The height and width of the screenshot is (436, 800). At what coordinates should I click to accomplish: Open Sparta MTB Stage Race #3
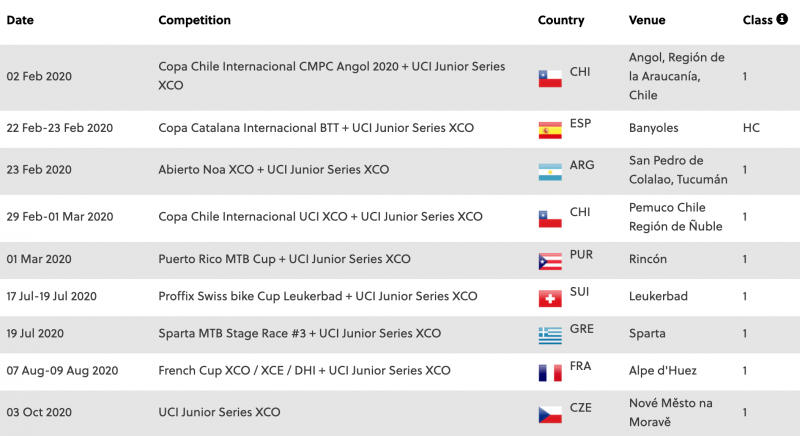[299, 333]
